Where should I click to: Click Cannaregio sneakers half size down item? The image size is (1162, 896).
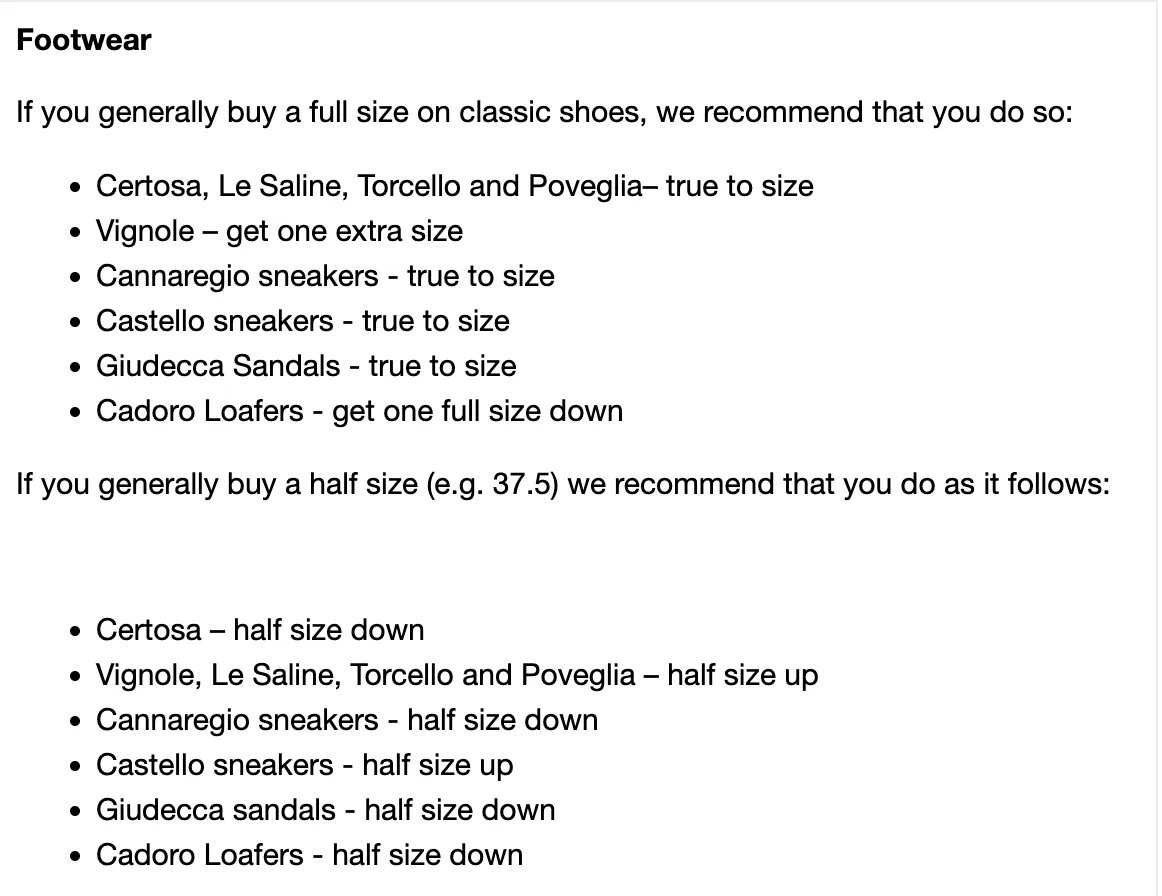click(x=347, y=720)
